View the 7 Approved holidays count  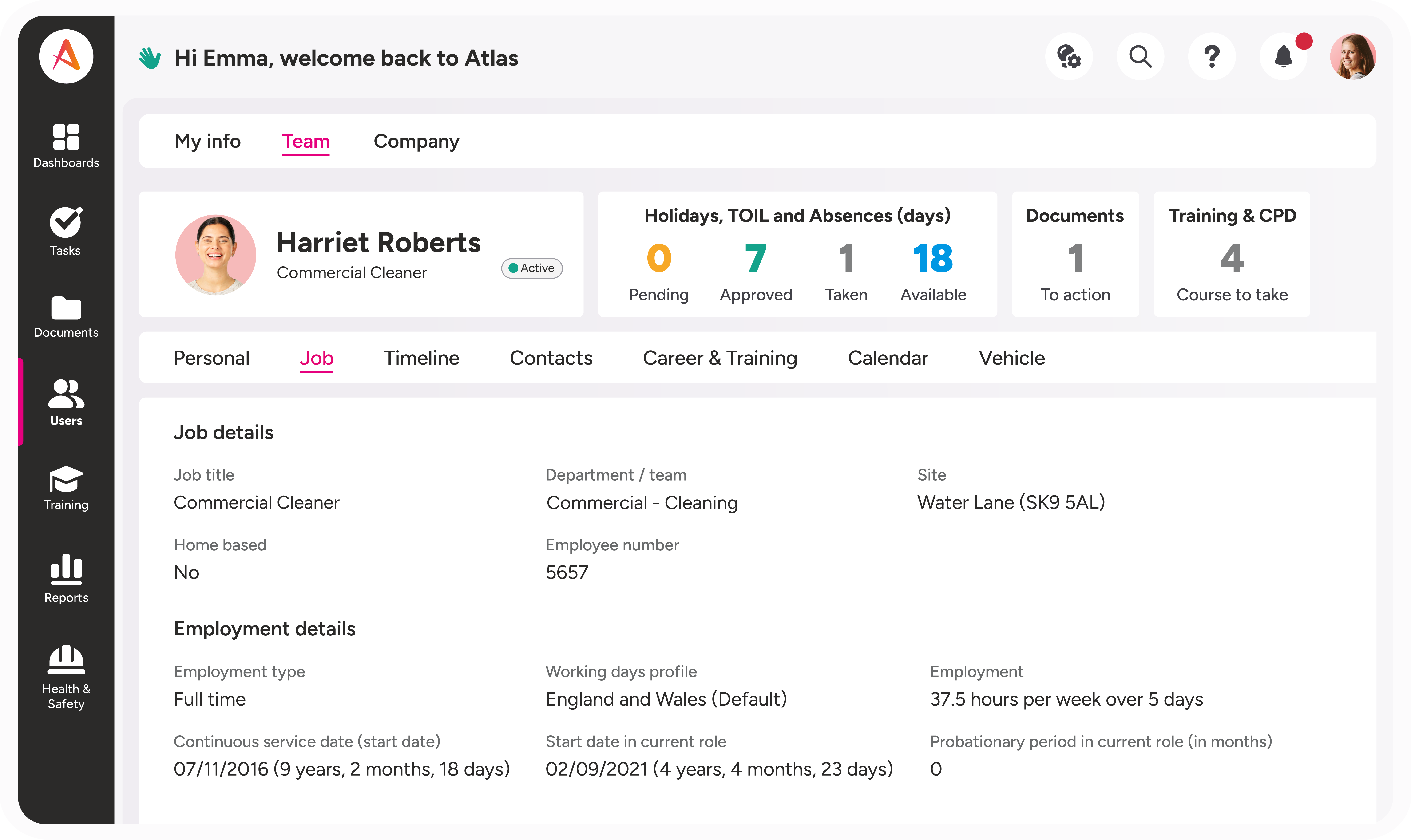tap(756, 272)
